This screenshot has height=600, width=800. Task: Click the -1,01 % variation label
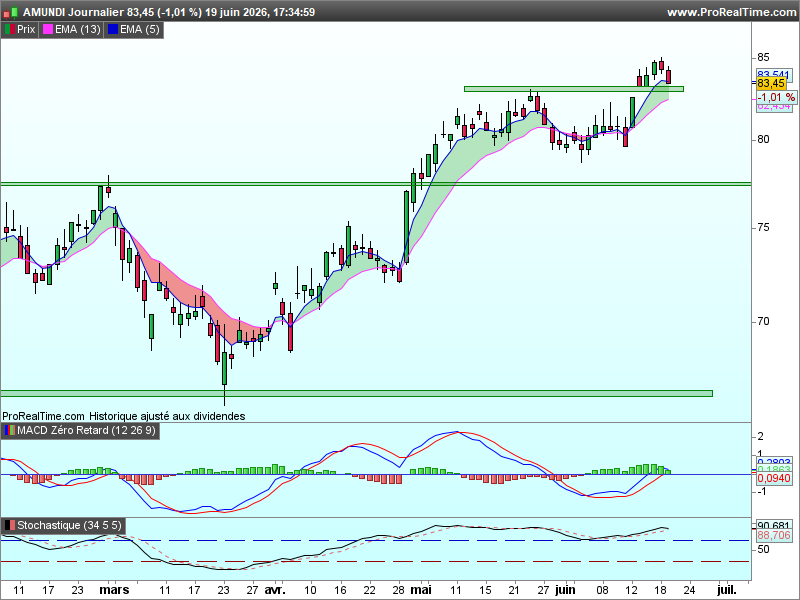tap(776, 97)
